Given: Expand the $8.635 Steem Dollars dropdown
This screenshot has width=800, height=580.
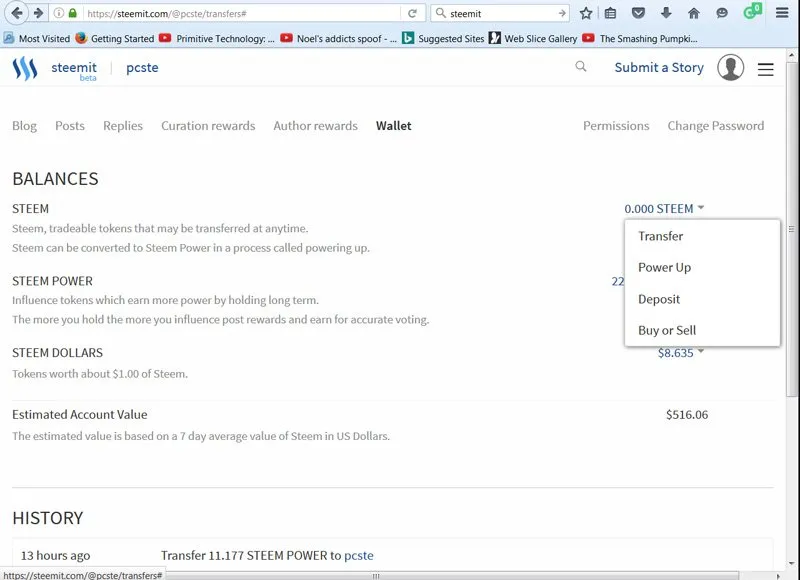Looking at the screenshot, I should 681,353.
